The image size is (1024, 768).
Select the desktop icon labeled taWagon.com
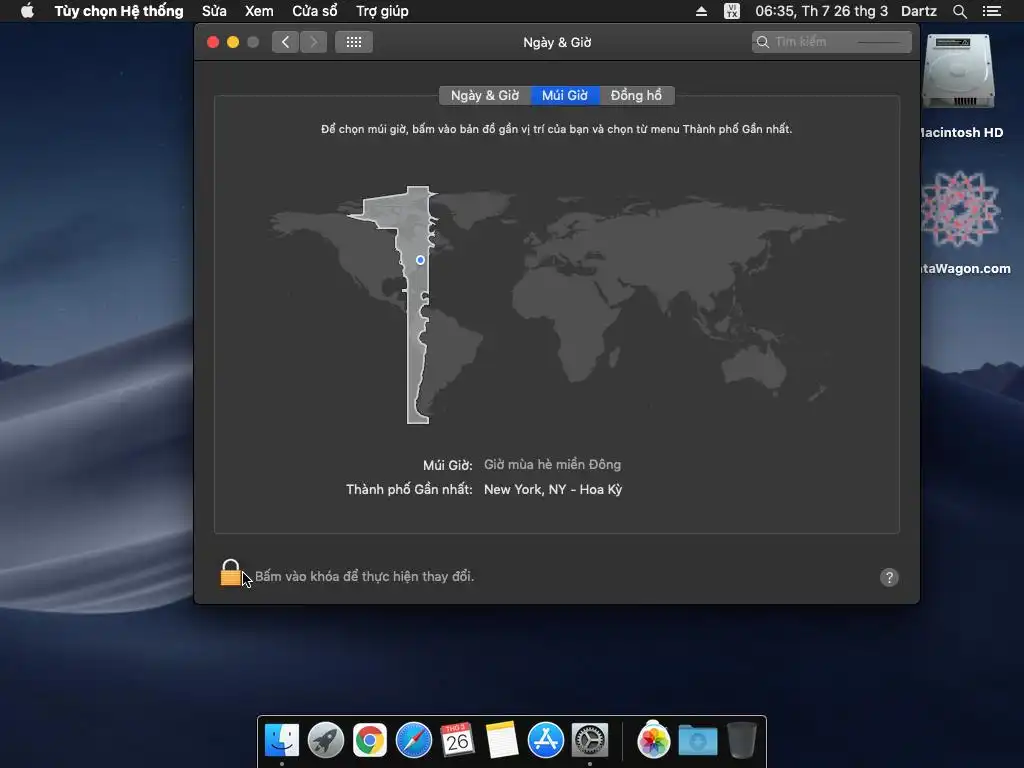tap(960, 209)
